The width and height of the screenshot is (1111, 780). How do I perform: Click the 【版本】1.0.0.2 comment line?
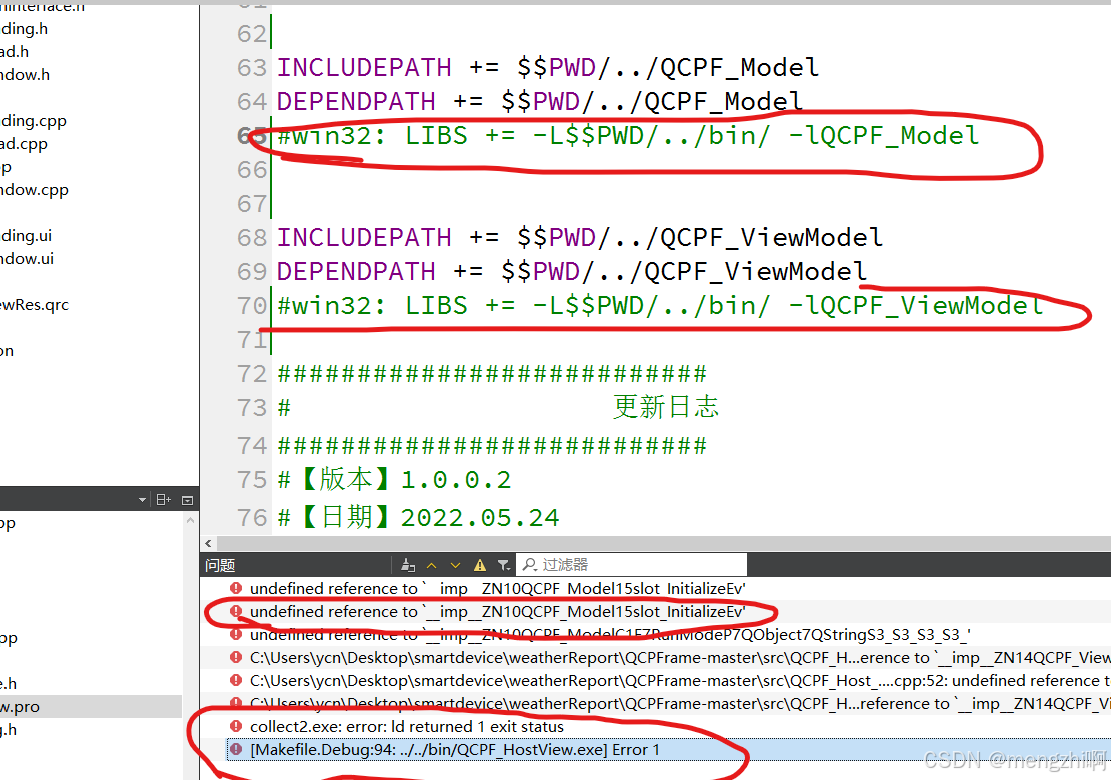click(394, 480)
